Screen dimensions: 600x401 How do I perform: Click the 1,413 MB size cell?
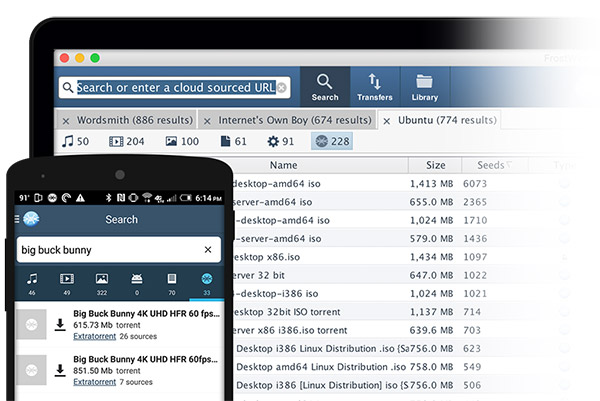(x=431, y=184)
